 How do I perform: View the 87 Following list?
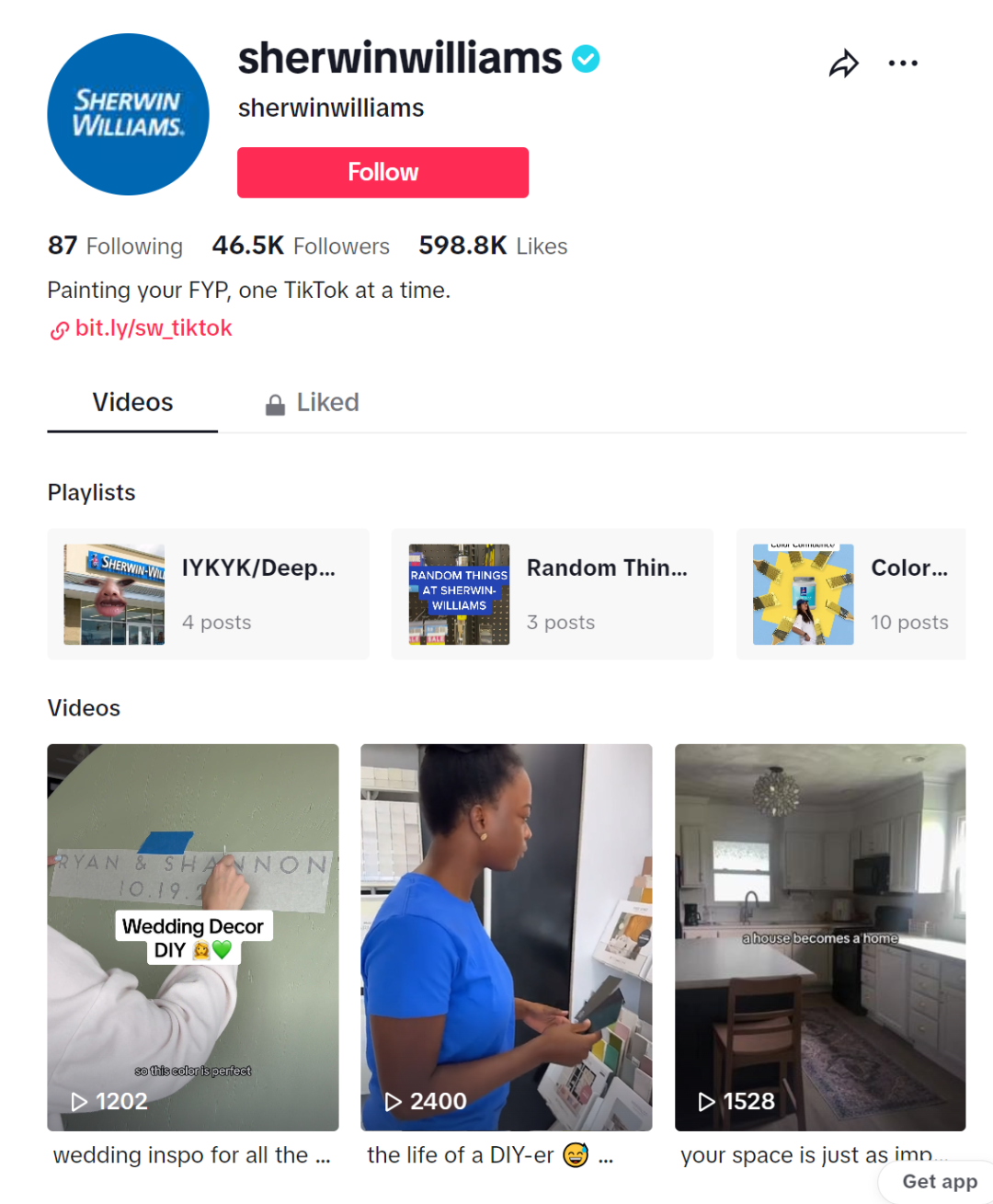(x=115, y=246)
